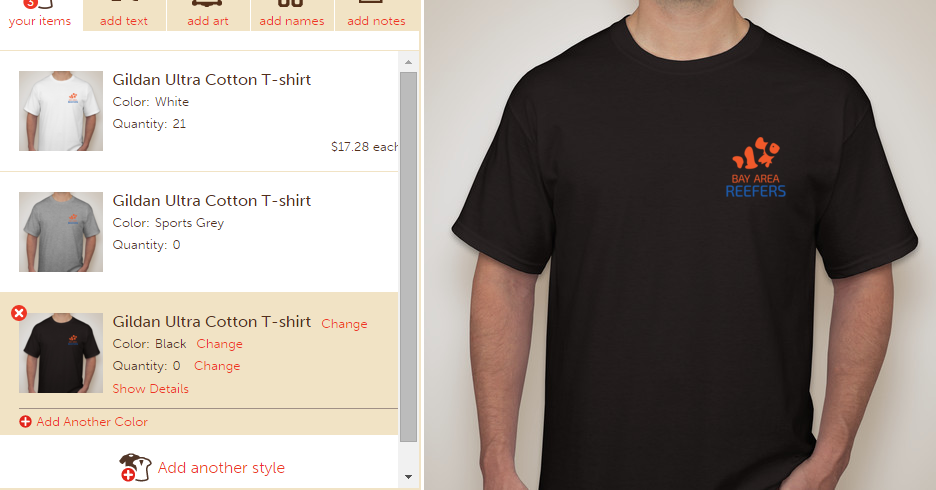
Task: Expand Show Details for black shirt
Action: point(150,389)
